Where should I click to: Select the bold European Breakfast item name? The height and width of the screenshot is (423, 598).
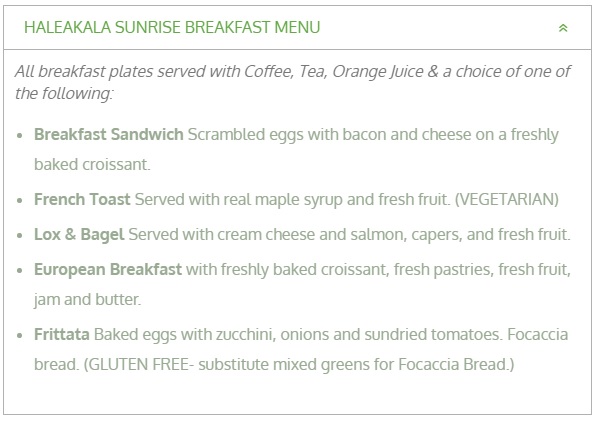tap(108, 269)
